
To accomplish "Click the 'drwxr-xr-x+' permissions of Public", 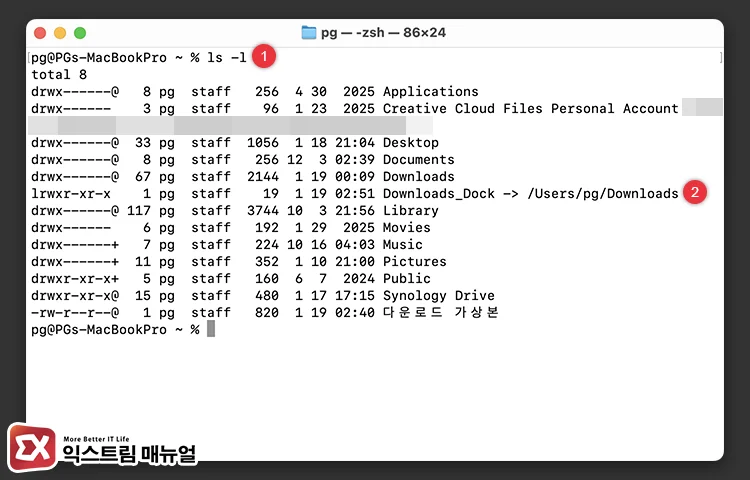I will 75,279.
